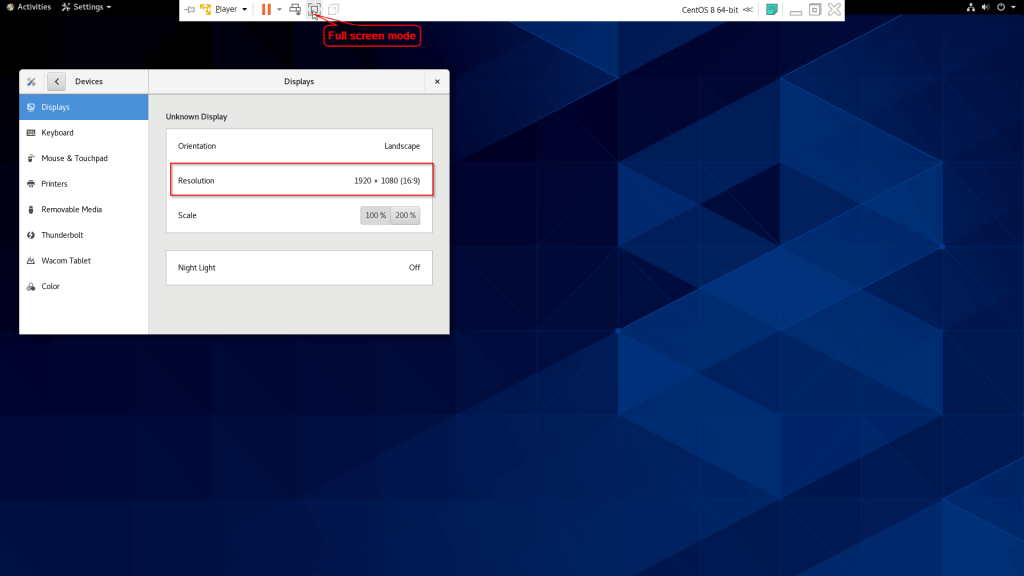
Task: Open Color settings from the sidebar
Action: click(49, 286)
